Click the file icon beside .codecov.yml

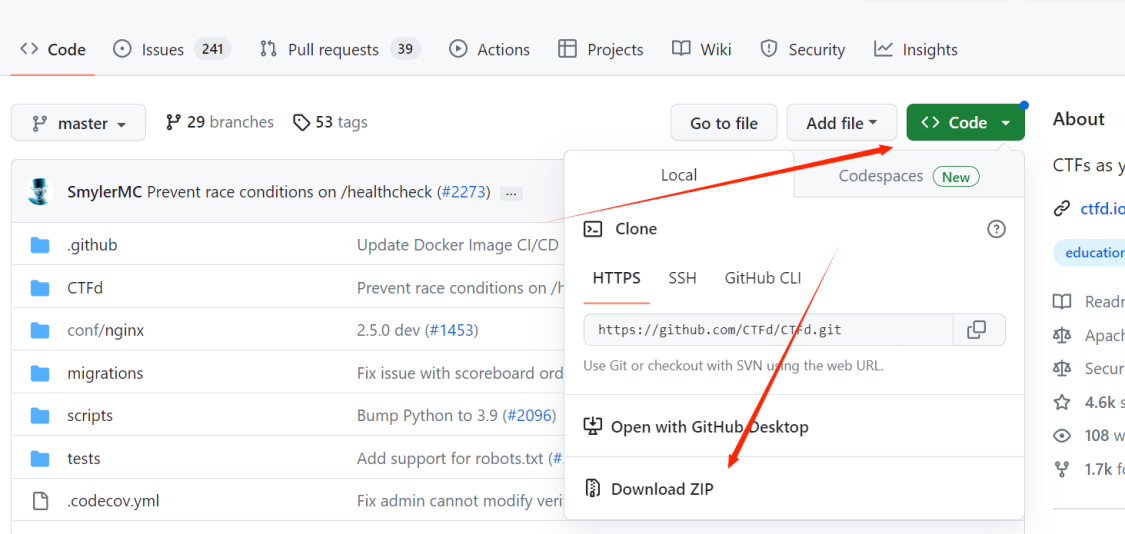click(40, 501)
